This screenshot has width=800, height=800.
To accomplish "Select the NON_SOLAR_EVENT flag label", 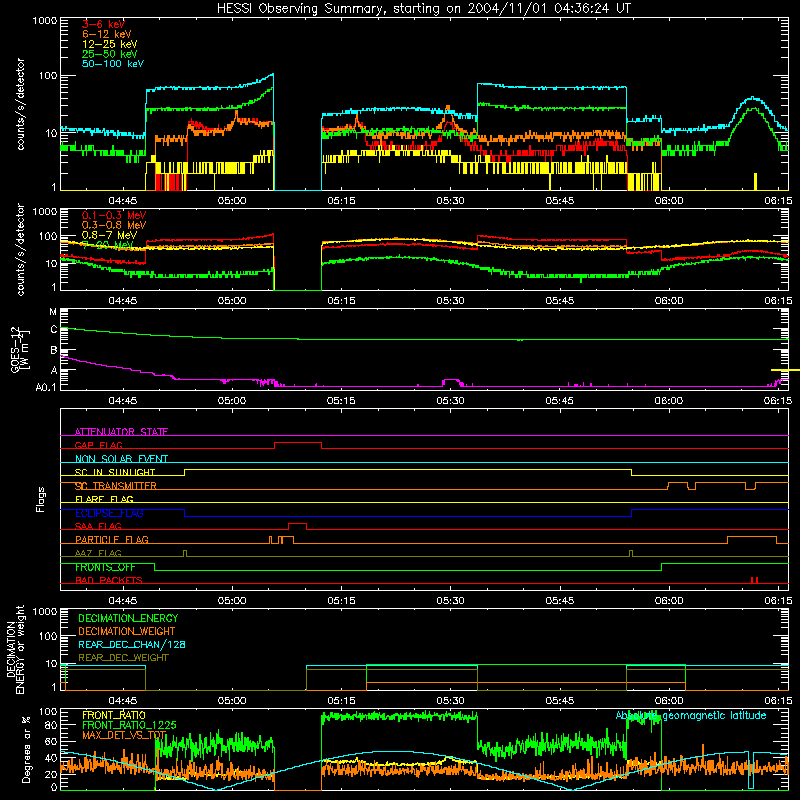I will (121, 459).
